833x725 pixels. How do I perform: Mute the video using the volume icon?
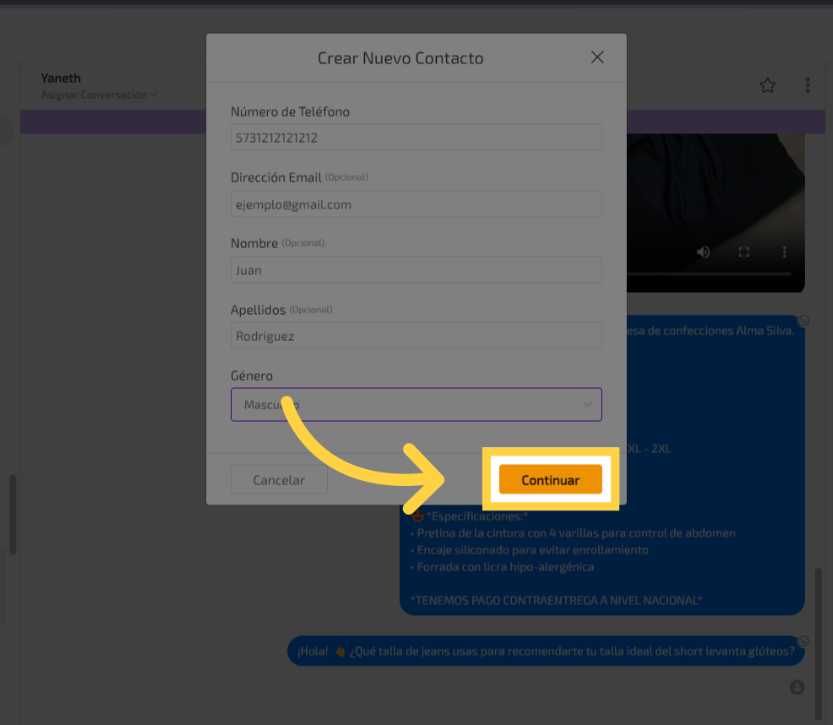point(703,252)
